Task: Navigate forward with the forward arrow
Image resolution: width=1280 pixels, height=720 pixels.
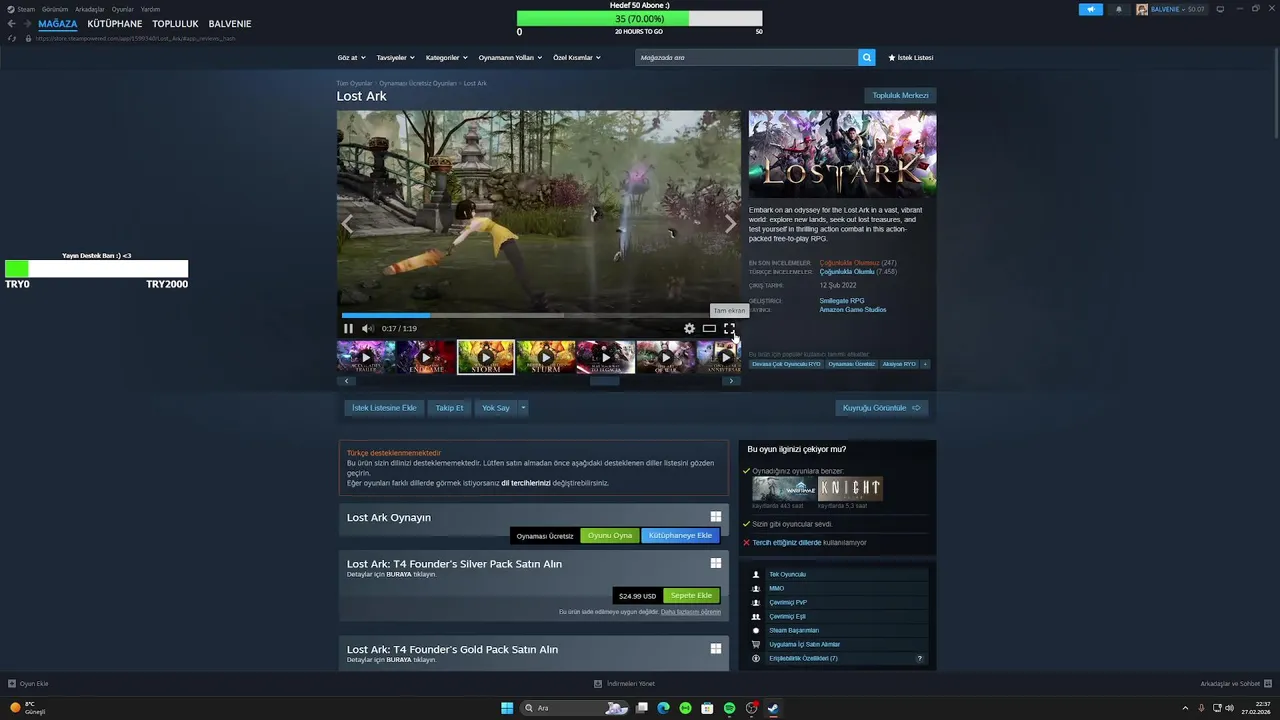Action: pos(27,24)
